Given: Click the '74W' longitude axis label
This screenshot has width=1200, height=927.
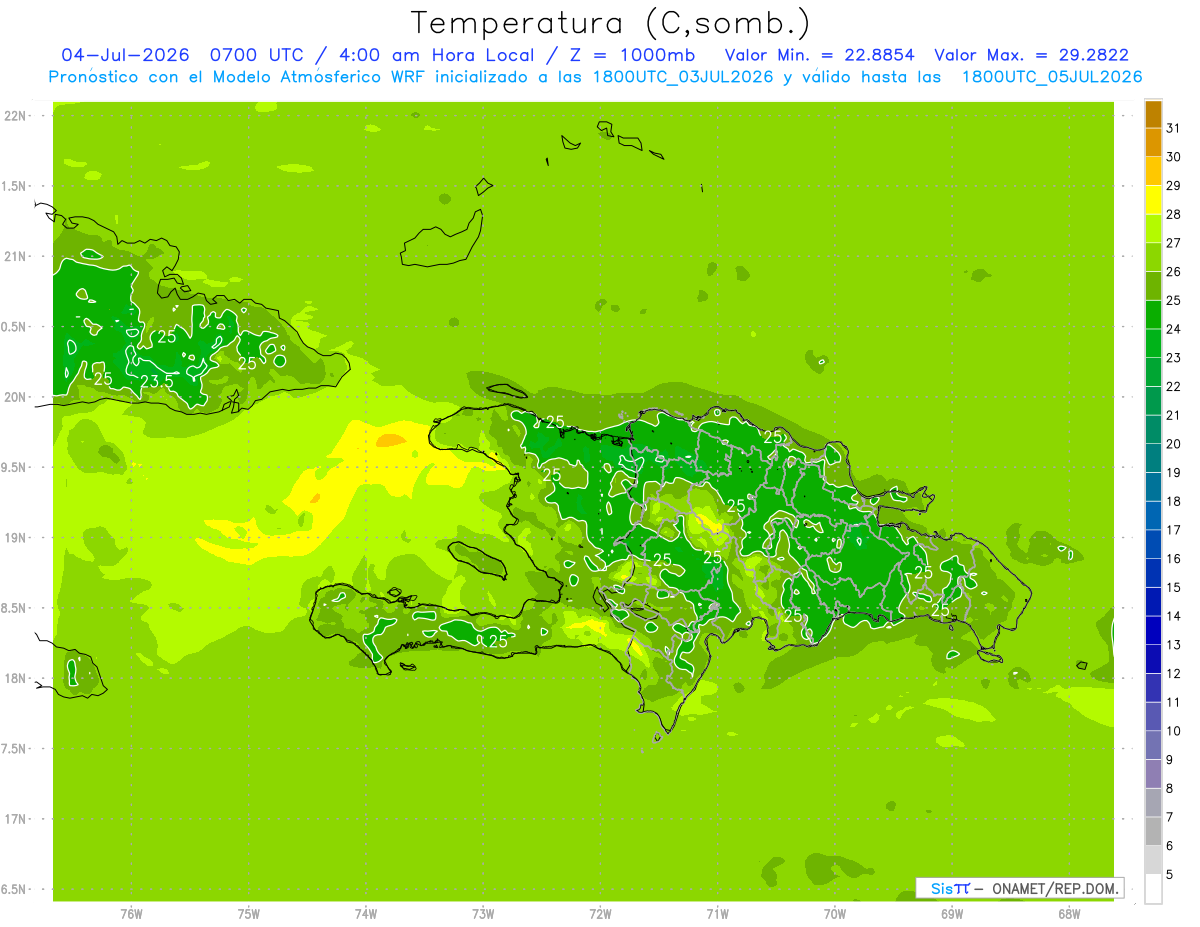Looking at the screenshot, I should pyautogui.click(x=366, y=913).
